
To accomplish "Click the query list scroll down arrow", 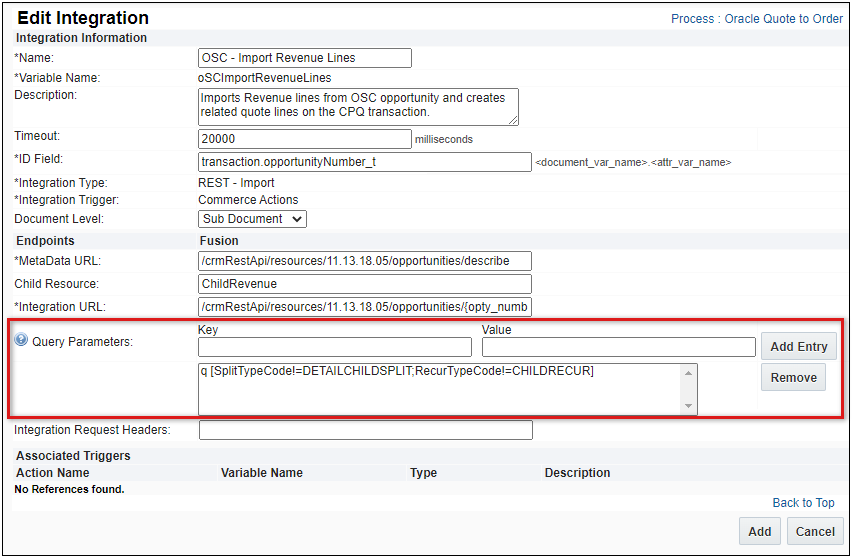I will click(688, 406).
